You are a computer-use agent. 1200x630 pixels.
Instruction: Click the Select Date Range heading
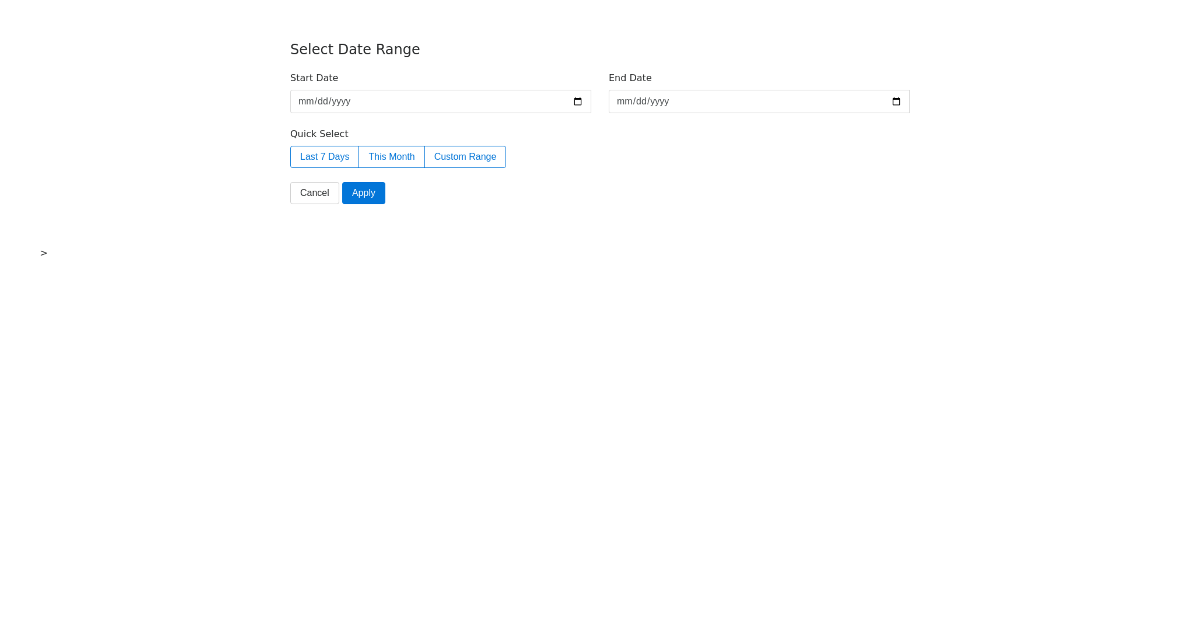click(355, 49)
